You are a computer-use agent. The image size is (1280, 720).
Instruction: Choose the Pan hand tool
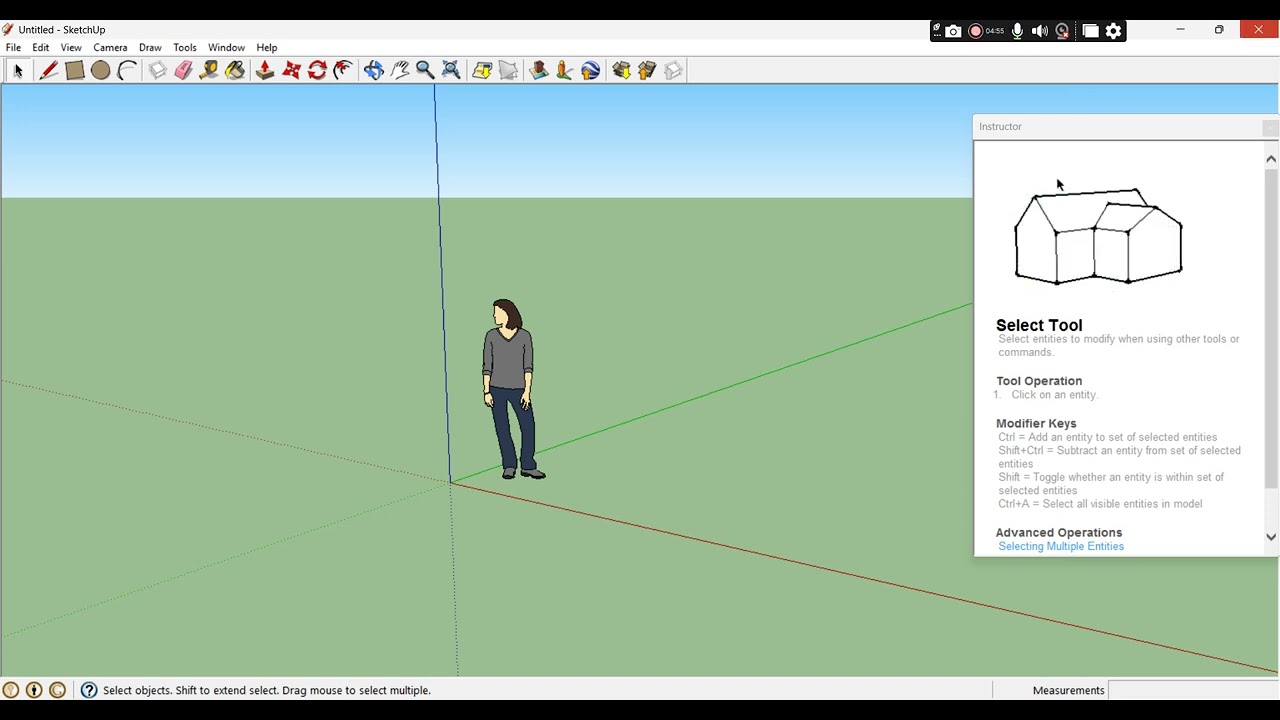[399, 70]
